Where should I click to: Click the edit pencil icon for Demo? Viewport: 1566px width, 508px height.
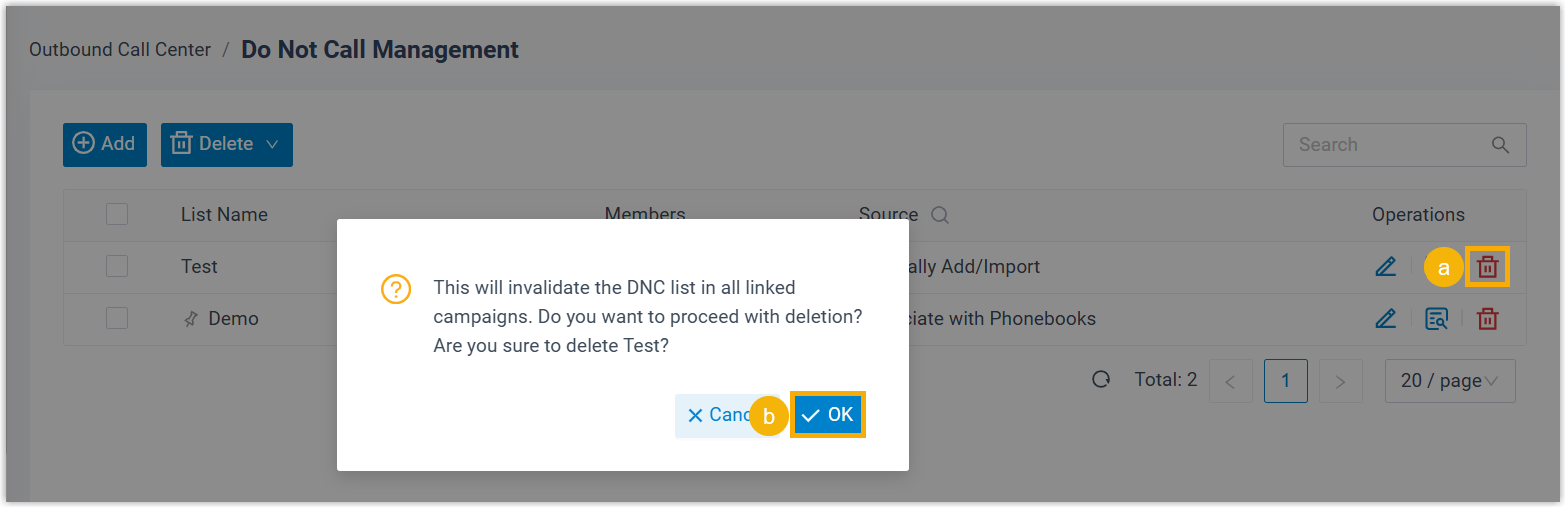[x=1385, y=319]
